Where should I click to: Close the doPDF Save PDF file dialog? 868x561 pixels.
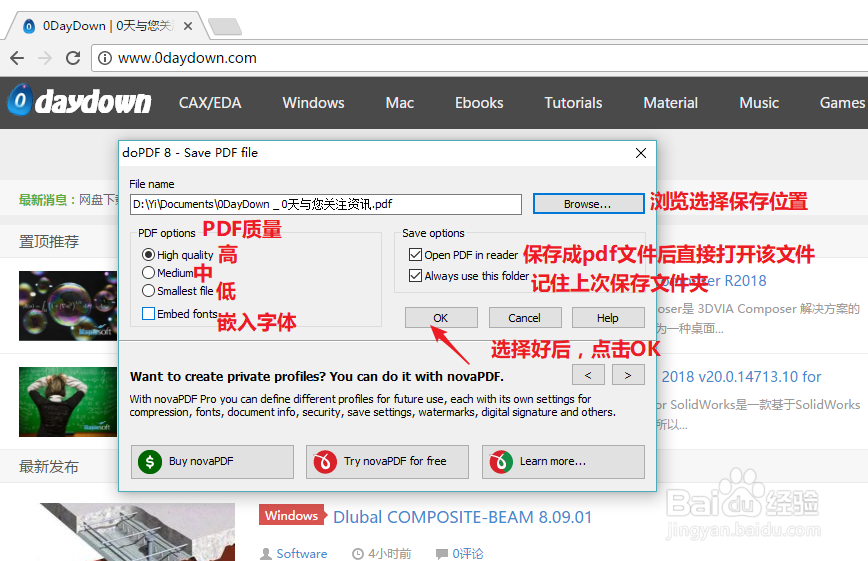640,153
